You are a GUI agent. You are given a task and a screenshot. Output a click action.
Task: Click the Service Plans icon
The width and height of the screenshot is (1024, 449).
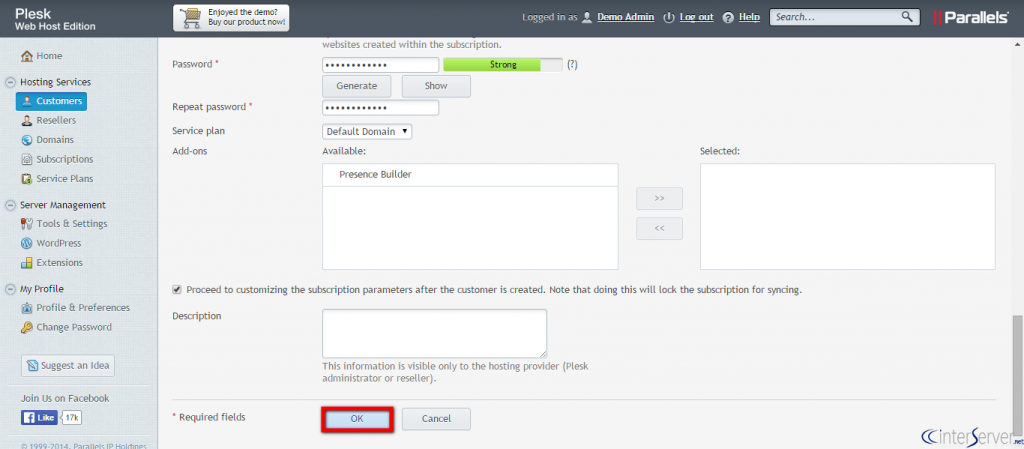click(27, 179)
